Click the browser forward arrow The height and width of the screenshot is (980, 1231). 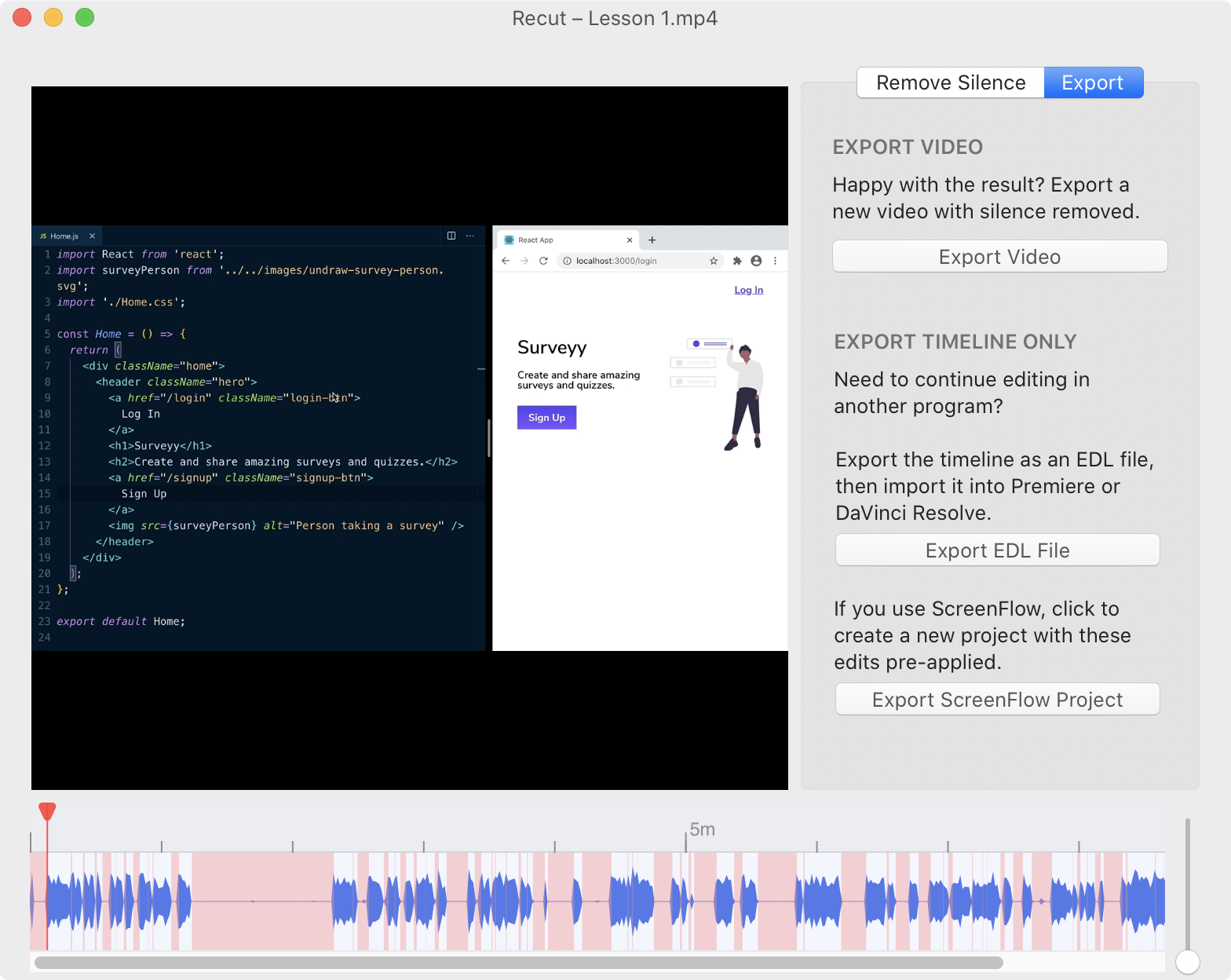524,261
